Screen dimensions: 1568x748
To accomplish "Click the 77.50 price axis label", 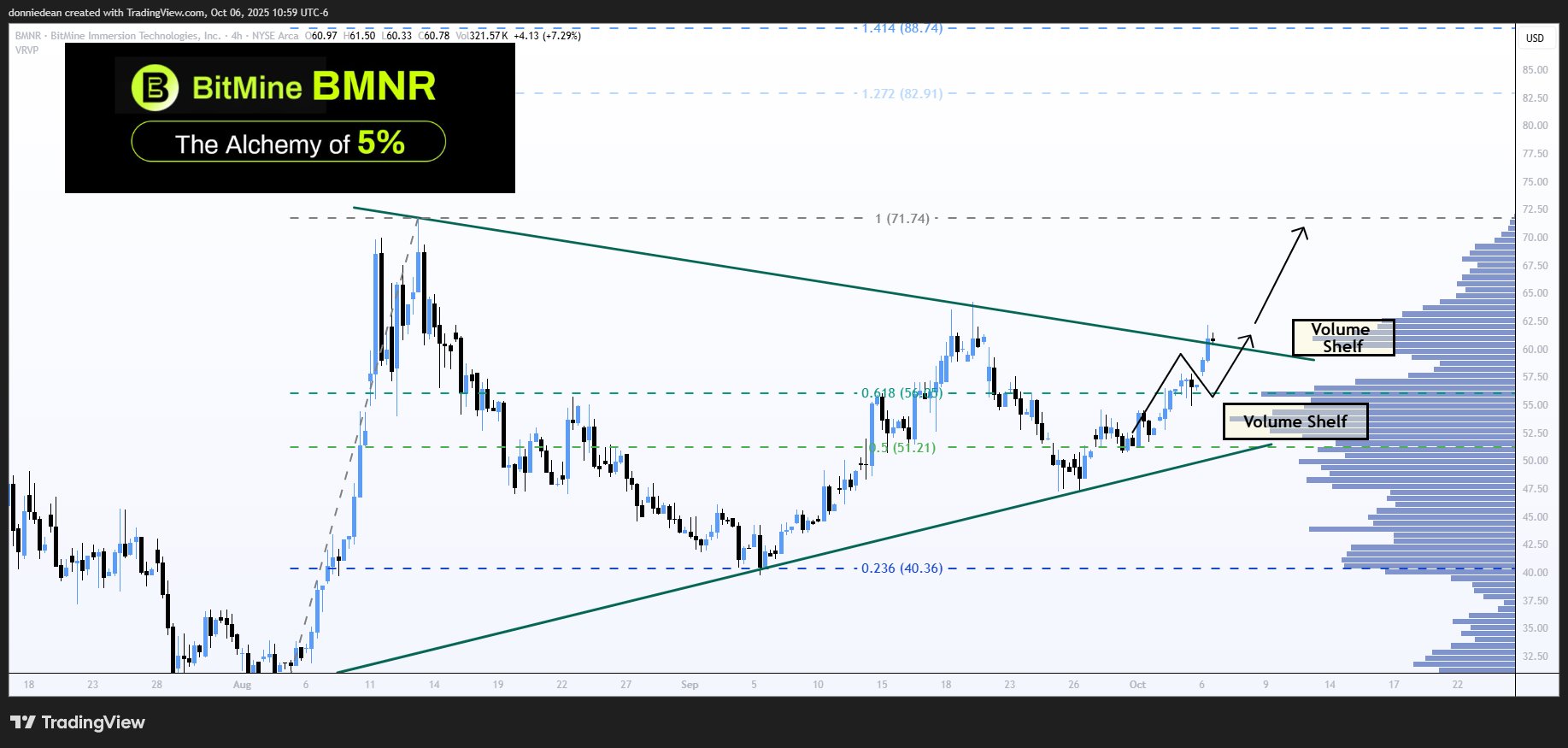I will (x=1536, y=154).
